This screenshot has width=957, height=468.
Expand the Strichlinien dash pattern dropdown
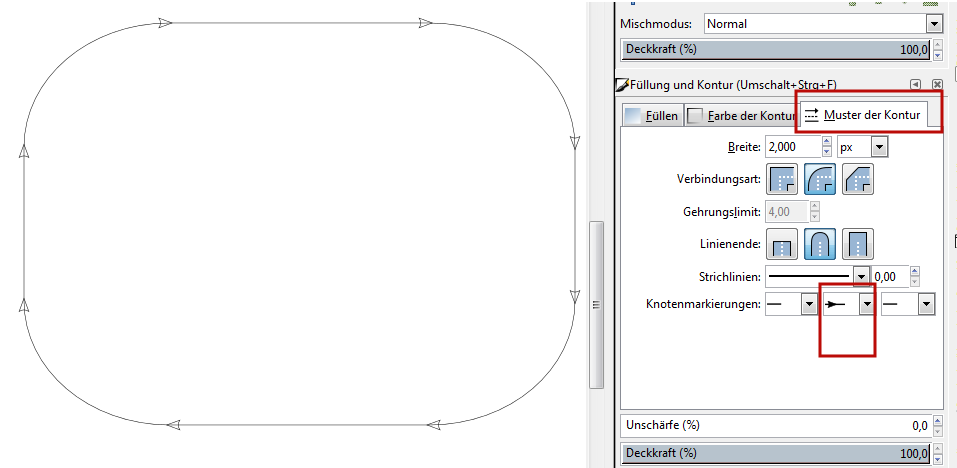[x=817, y=276]
